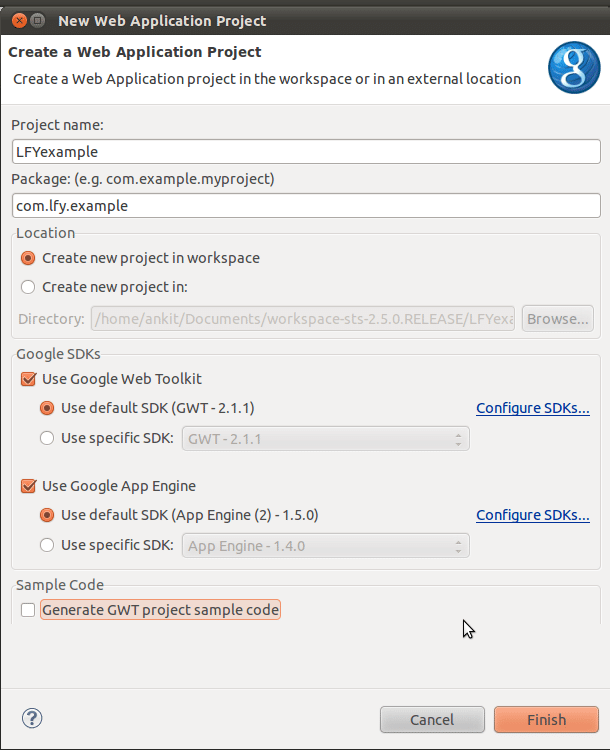Choose Use default SDK (GWT - 2.1.1)
The image size is (610, 750).
(47, 408)
